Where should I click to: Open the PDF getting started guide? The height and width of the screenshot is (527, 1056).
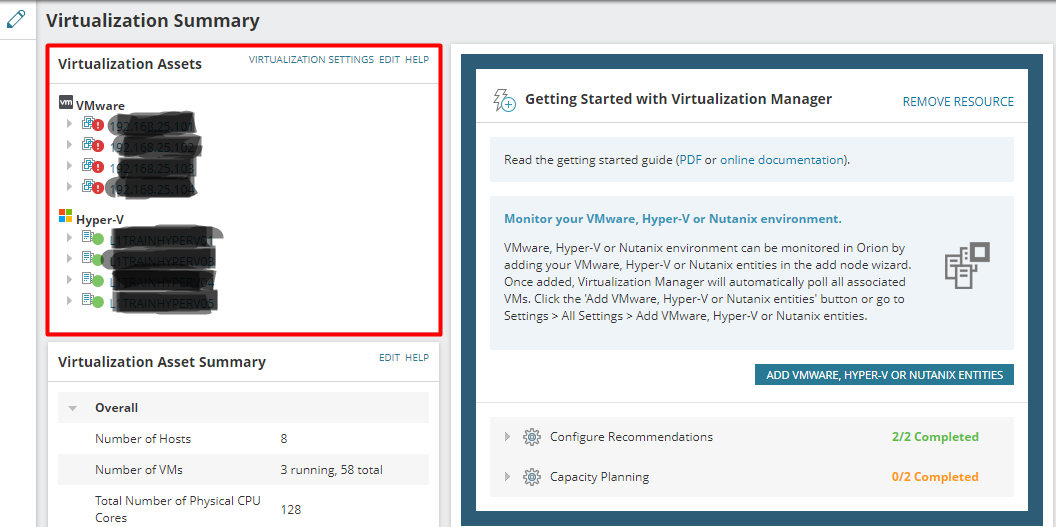(690, 160)
